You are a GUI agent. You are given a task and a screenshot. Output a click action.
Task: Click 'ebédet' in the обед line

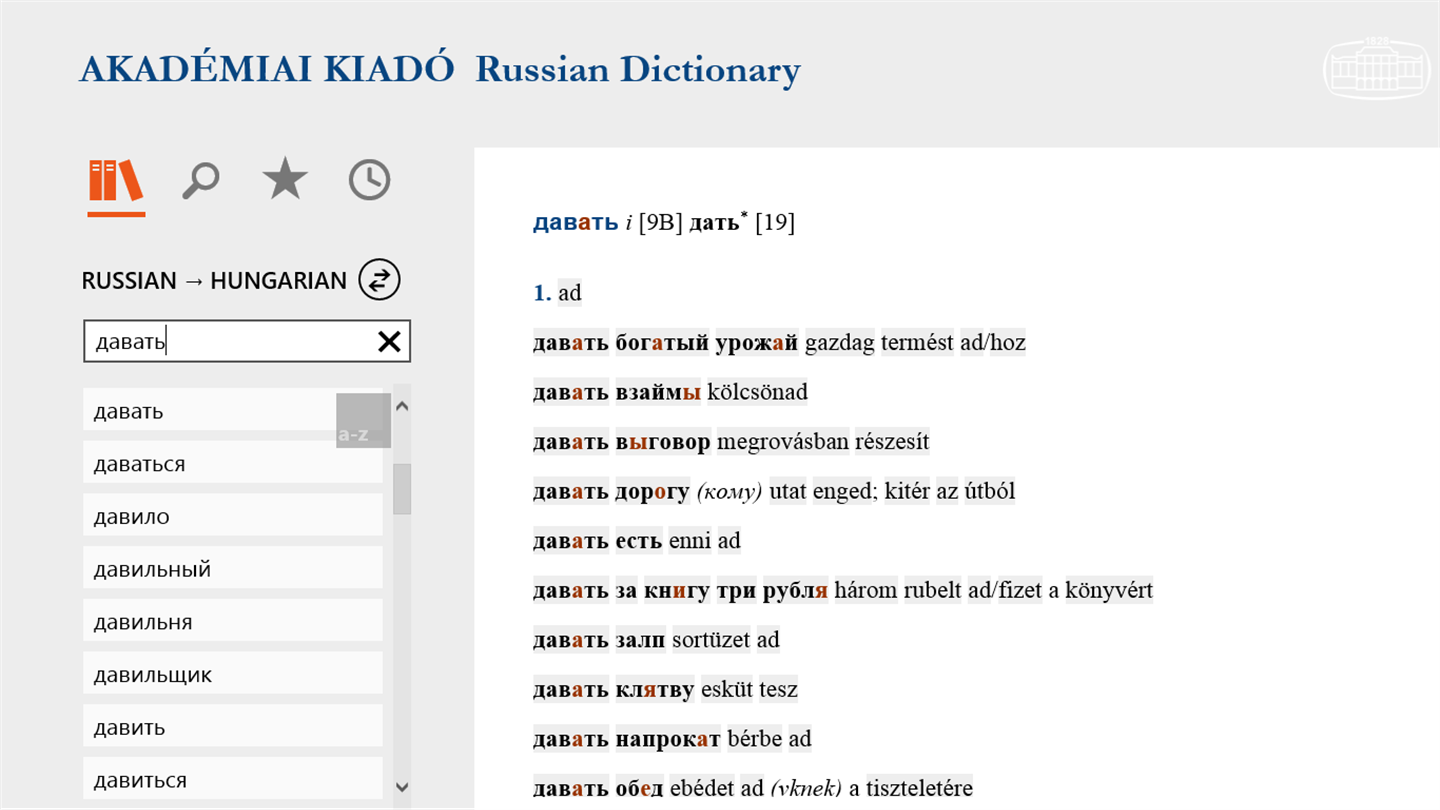[702, 788]
